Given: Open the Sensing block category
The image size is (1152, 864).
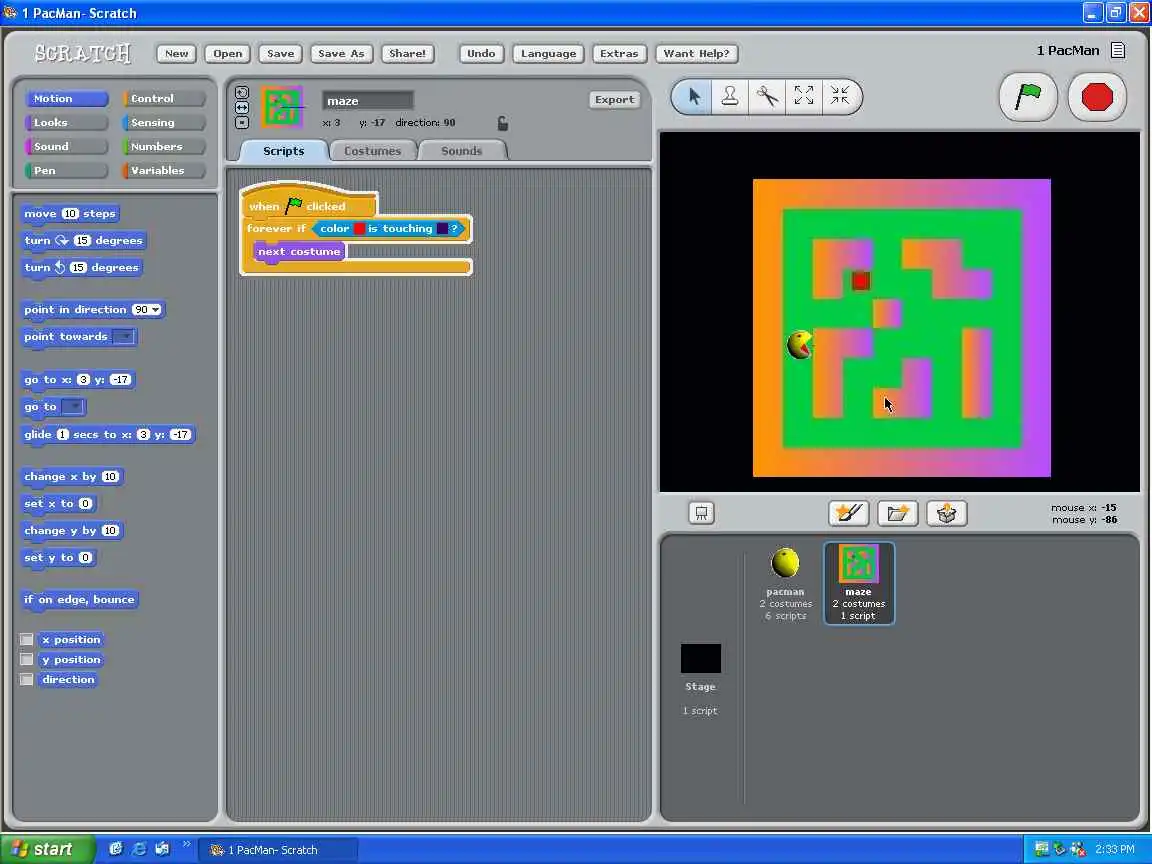Looking at the screenshot, I should click(x=164, y=123).
